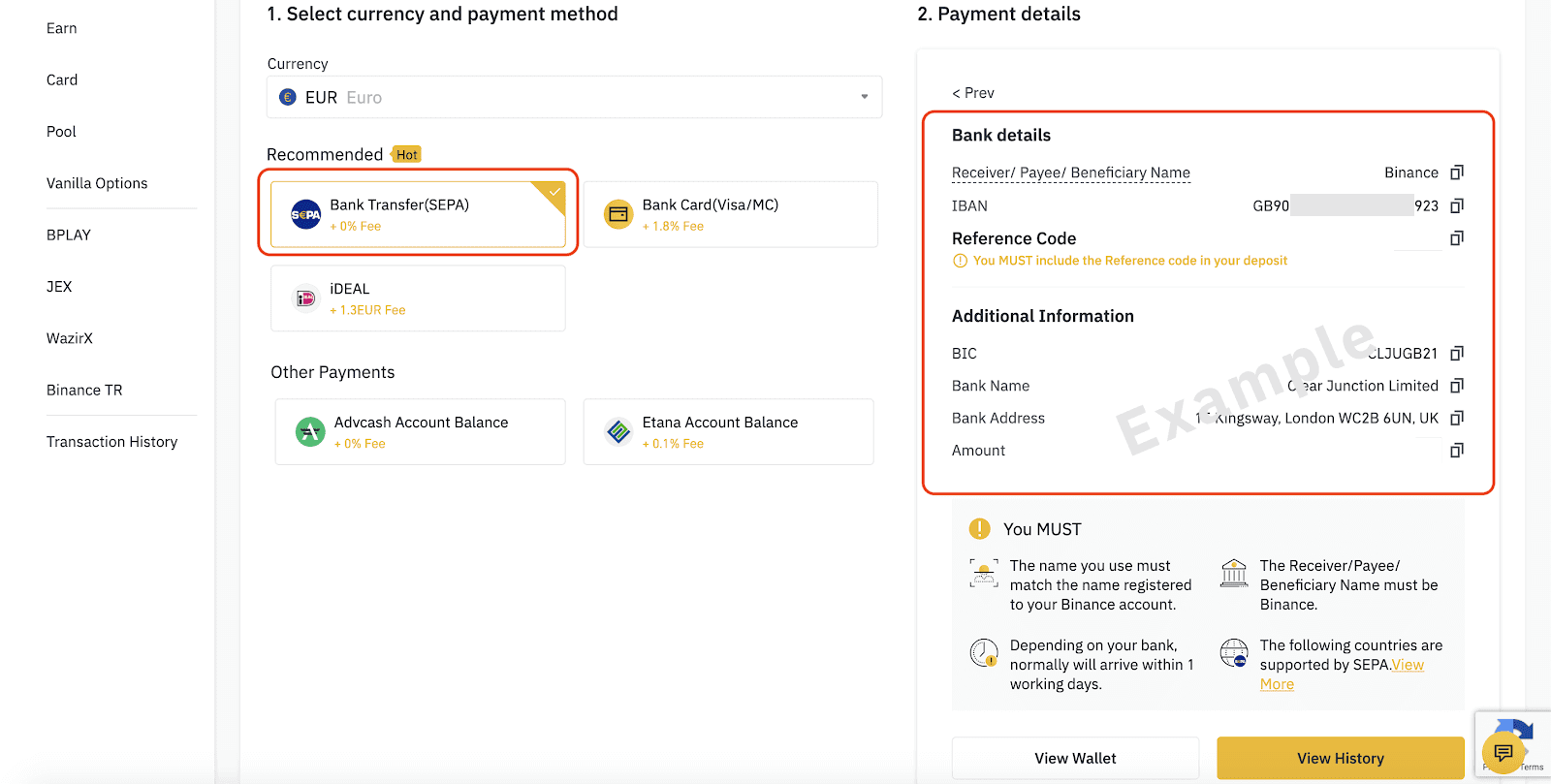Image resolution: width=1551 pixels, height=784 pixels.
Task: Click the View Wallet button
Action: [1075, 758]
